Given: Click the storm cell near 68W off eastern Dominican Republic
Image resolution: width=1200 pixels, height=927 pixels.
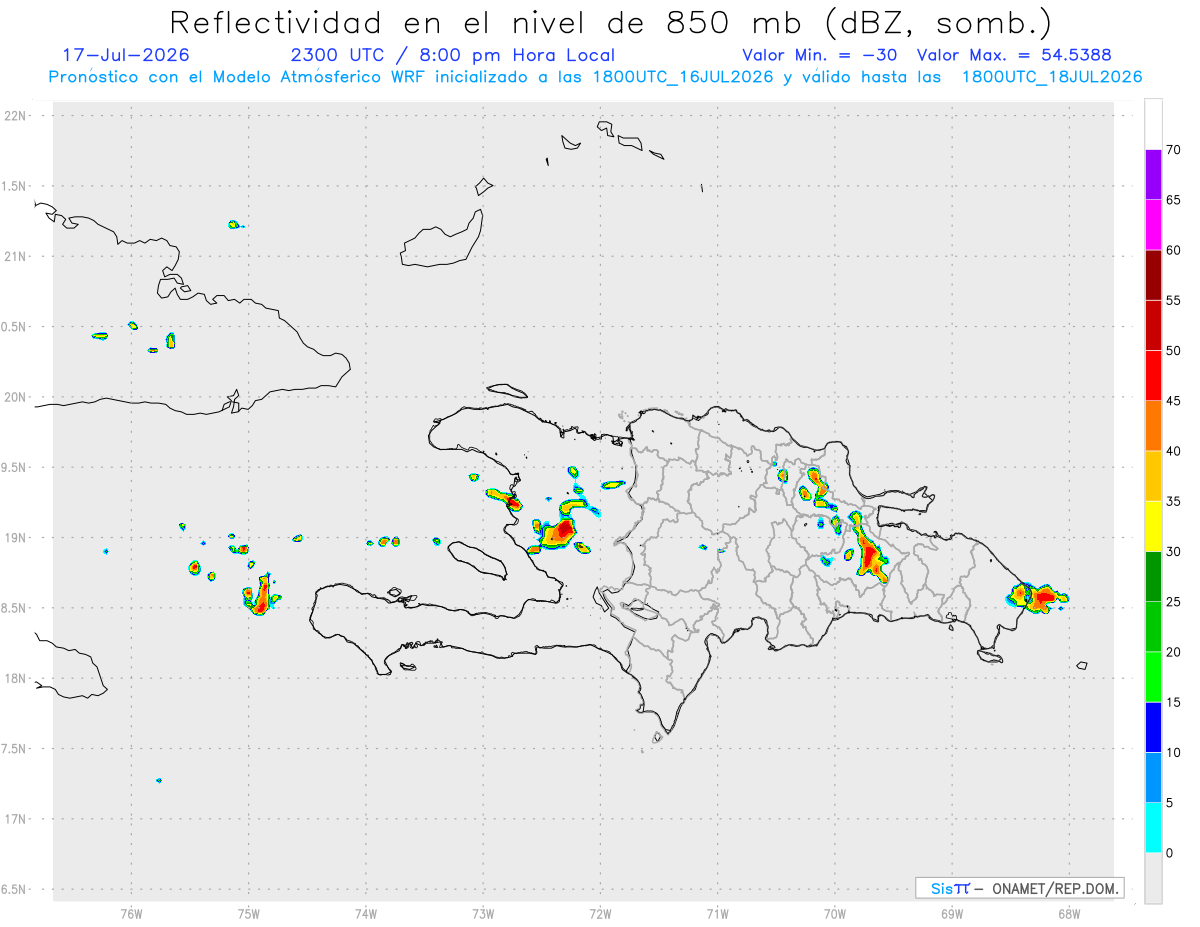Looking at the screenshot, I should [1038, 597].
